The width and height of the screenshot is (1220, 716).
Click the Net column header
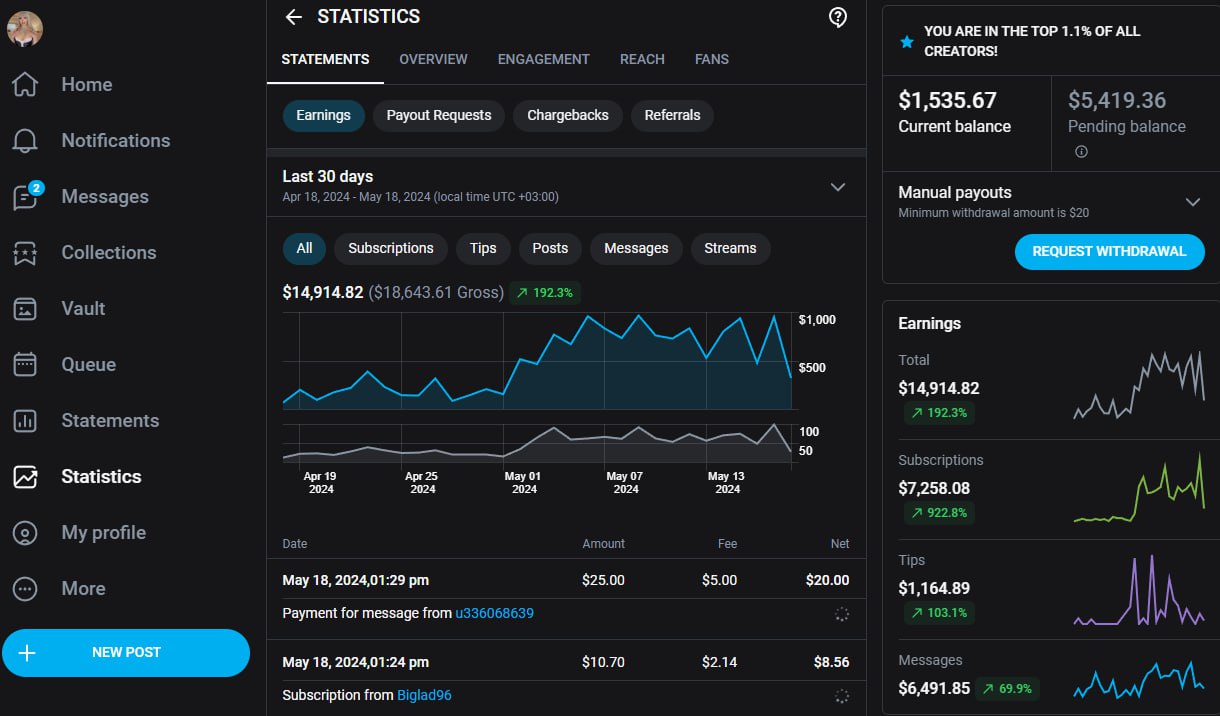tap(840, 544)
